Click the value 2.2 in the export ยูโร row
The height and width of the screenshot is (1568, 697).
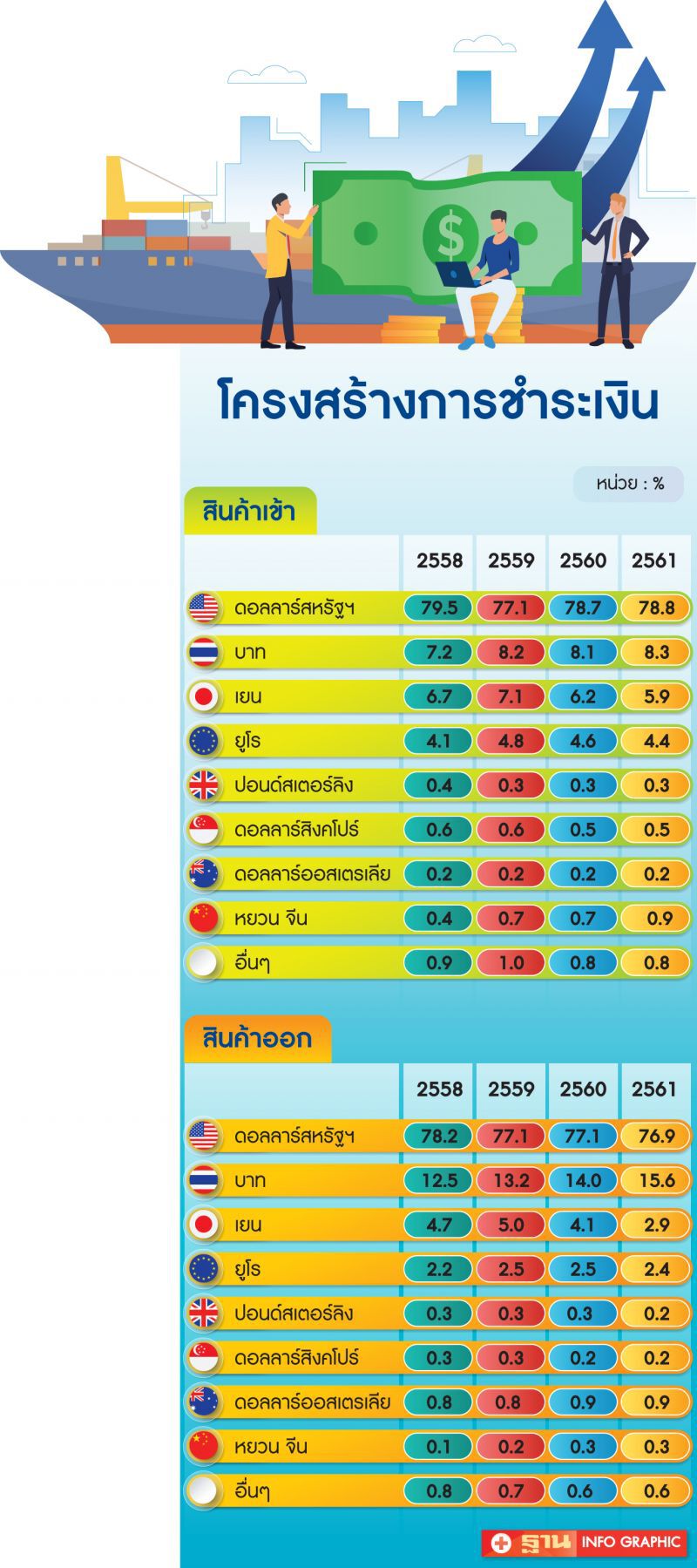click(x=438, y=1269)
